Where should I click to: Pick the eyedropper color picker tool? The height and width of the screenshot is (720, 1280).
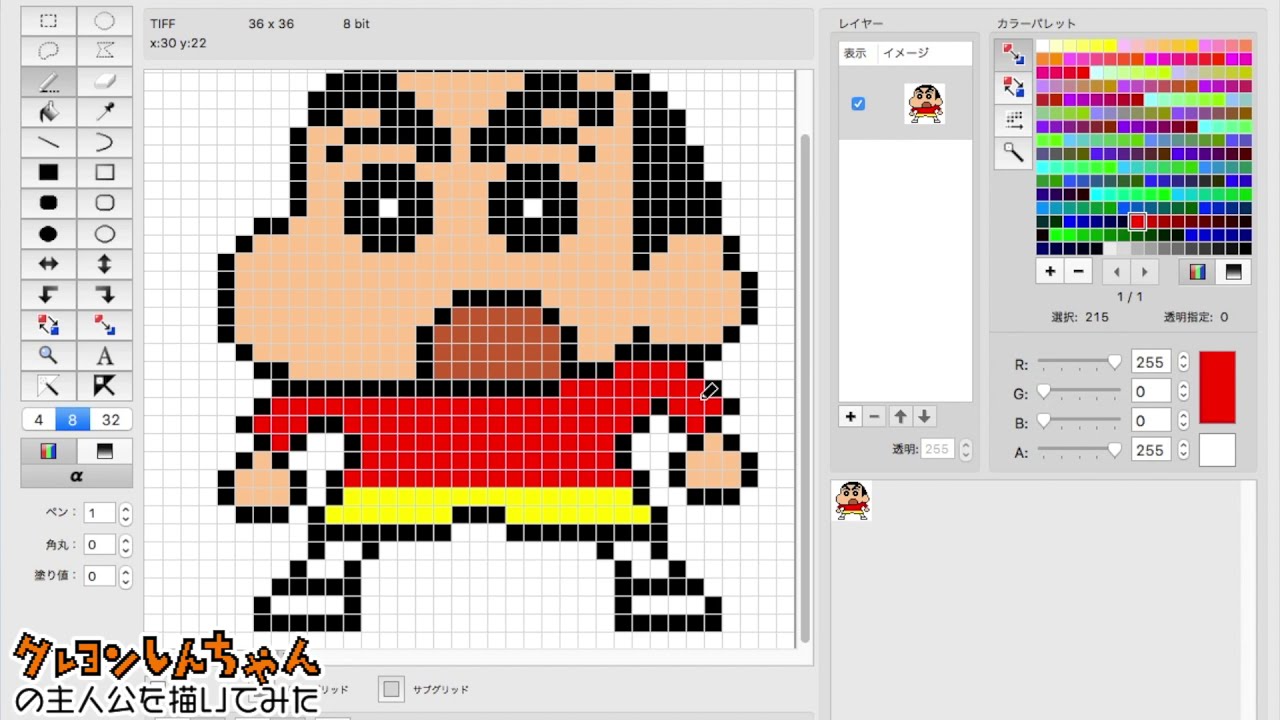(104, 111)
